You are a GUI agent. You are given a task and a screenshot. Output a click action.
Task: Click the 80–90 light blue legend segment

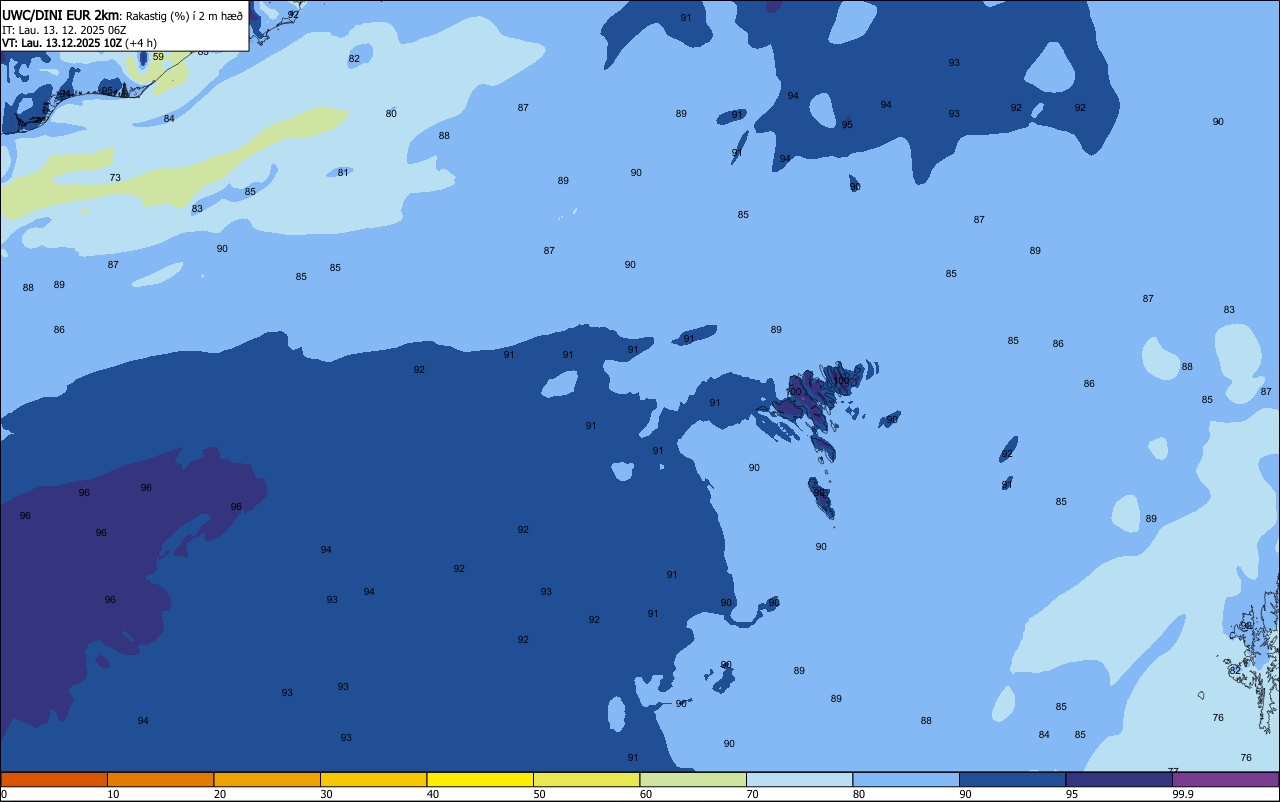click(x=906, y=779)
